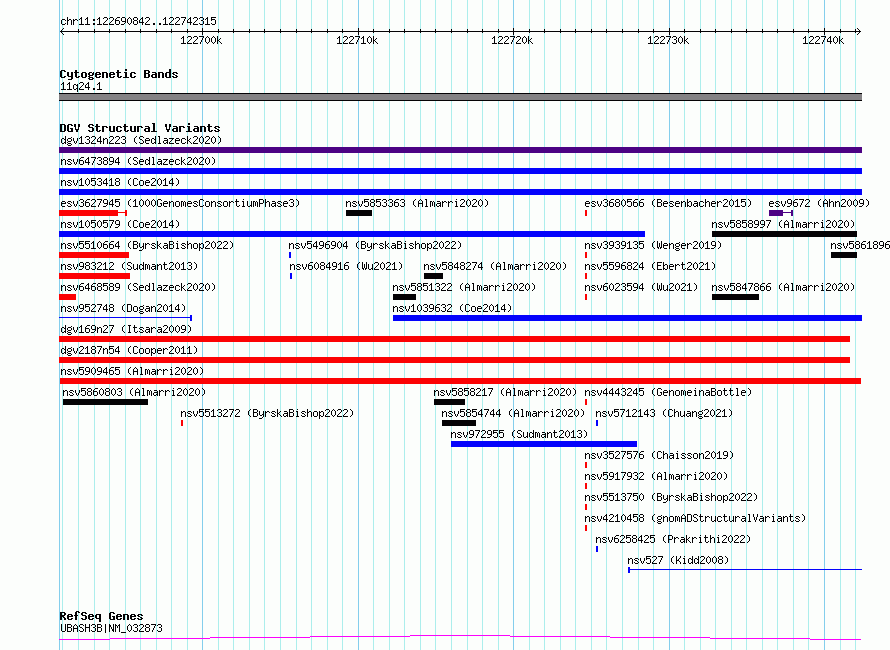Click the nsv972955 (Sudmant2013) label
Image resolution: width=890 pixels, height=650 pixels.
519,434
